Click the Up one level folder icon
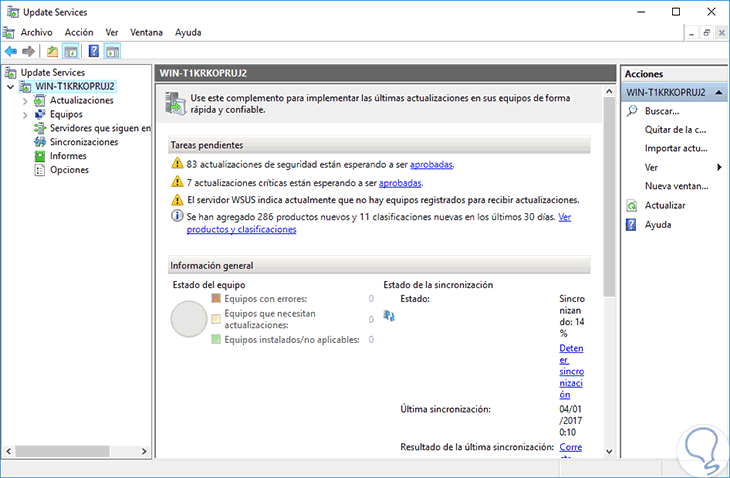 [52, 51]
